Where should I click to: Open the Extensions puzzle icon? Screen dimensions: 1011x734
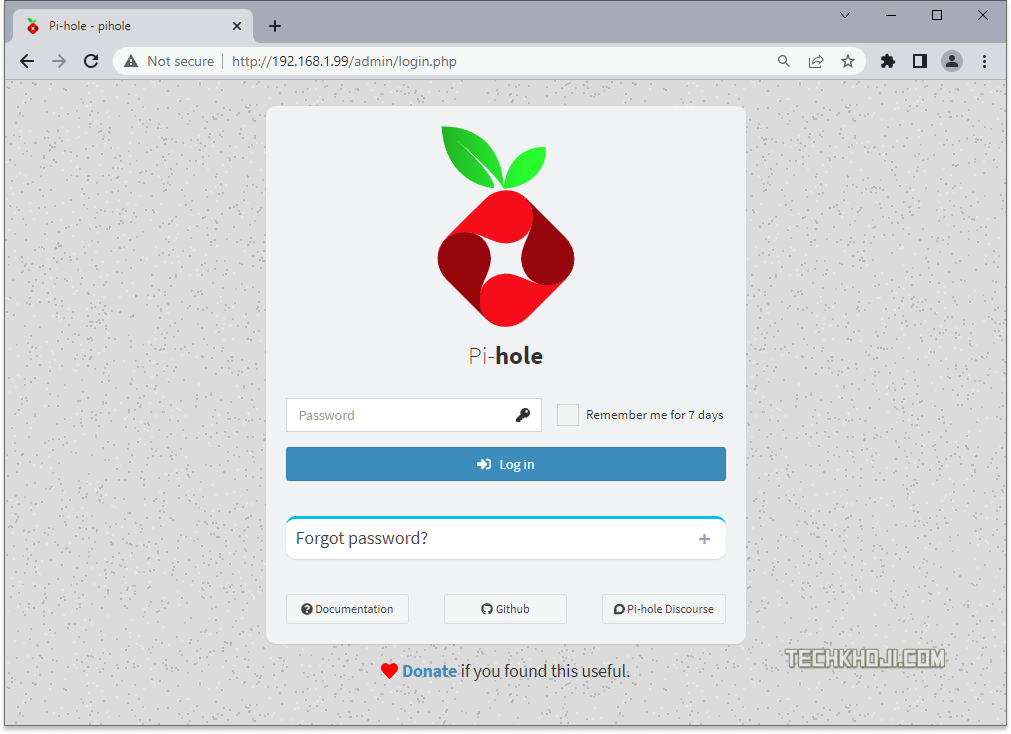coord(888,61)
